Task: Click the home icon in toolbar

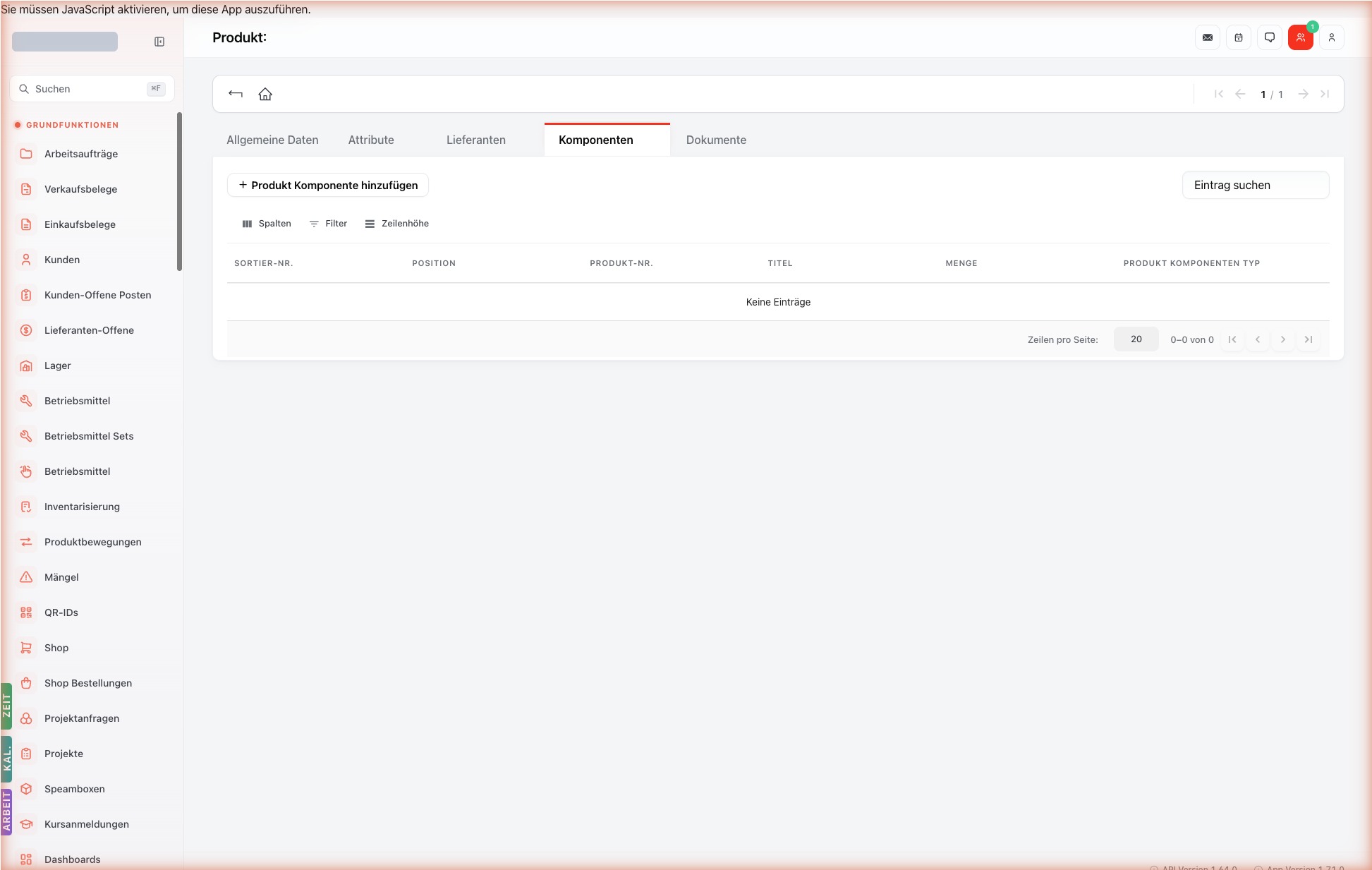Action: [265, 94]
